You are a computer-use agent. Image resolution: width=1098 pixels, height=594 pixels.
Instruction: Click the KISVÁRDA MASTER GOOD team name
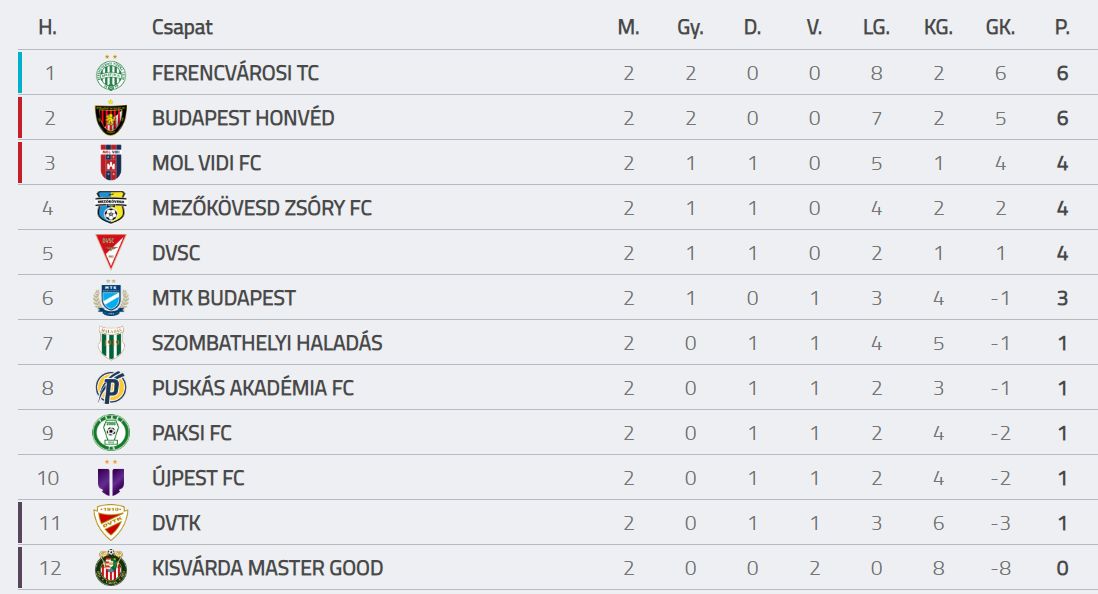click(x=267, y=568)
